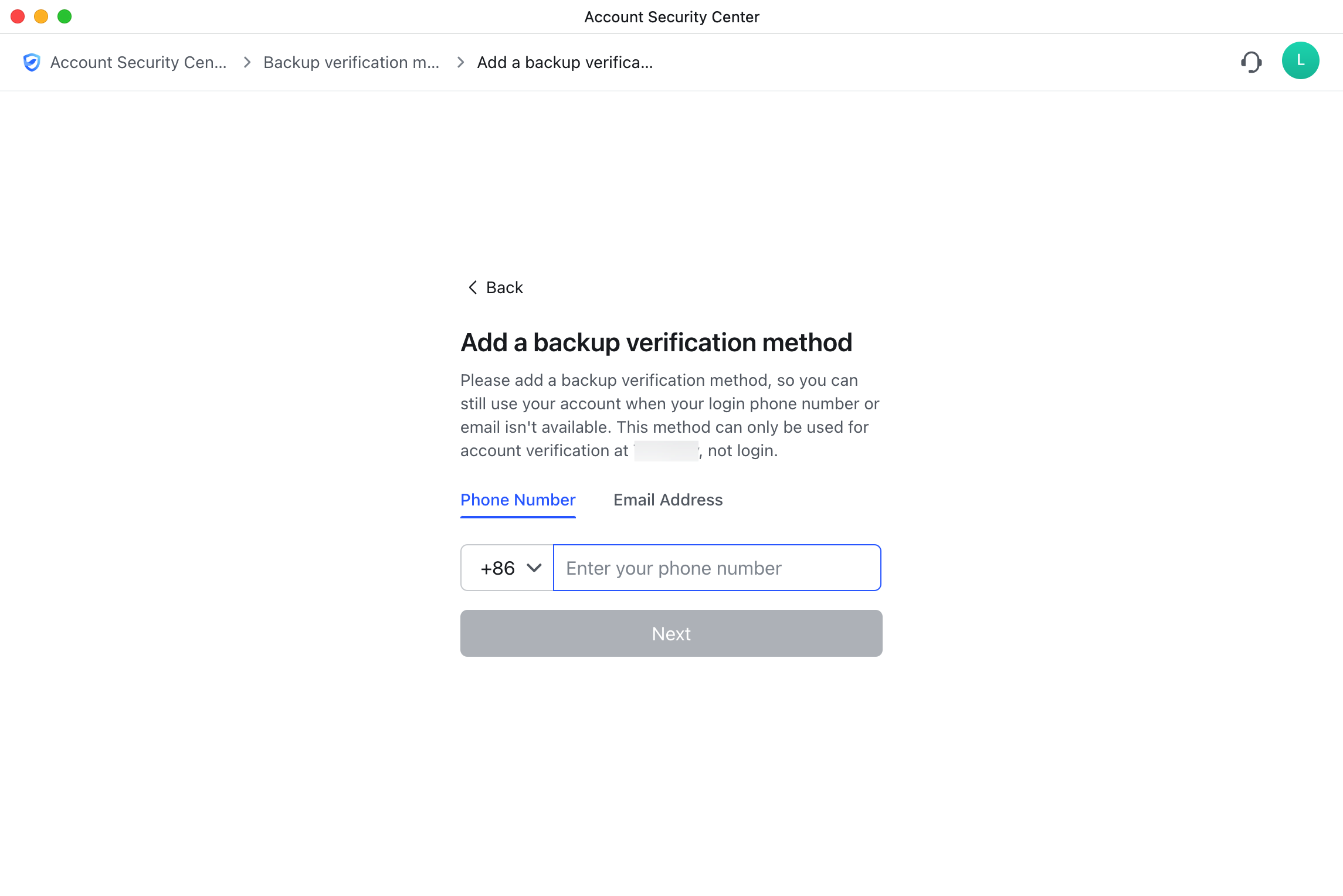This screenshot has width=1343, height=896.
Task: Open the +86 country code dropdown
Action: (x=507, y=568)
